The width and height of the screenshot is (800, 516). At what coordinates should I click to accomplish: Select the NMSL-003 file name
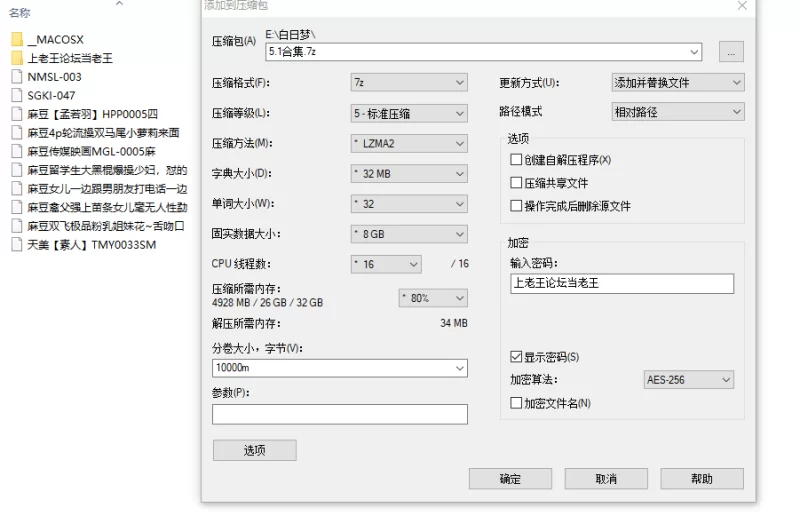click(x=54, y=77)
